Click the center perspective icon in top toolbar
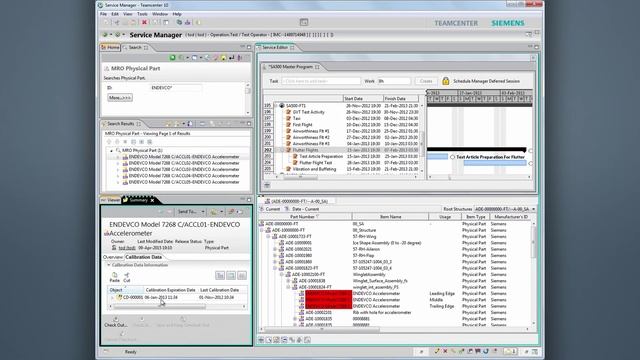 pos(304,22)
